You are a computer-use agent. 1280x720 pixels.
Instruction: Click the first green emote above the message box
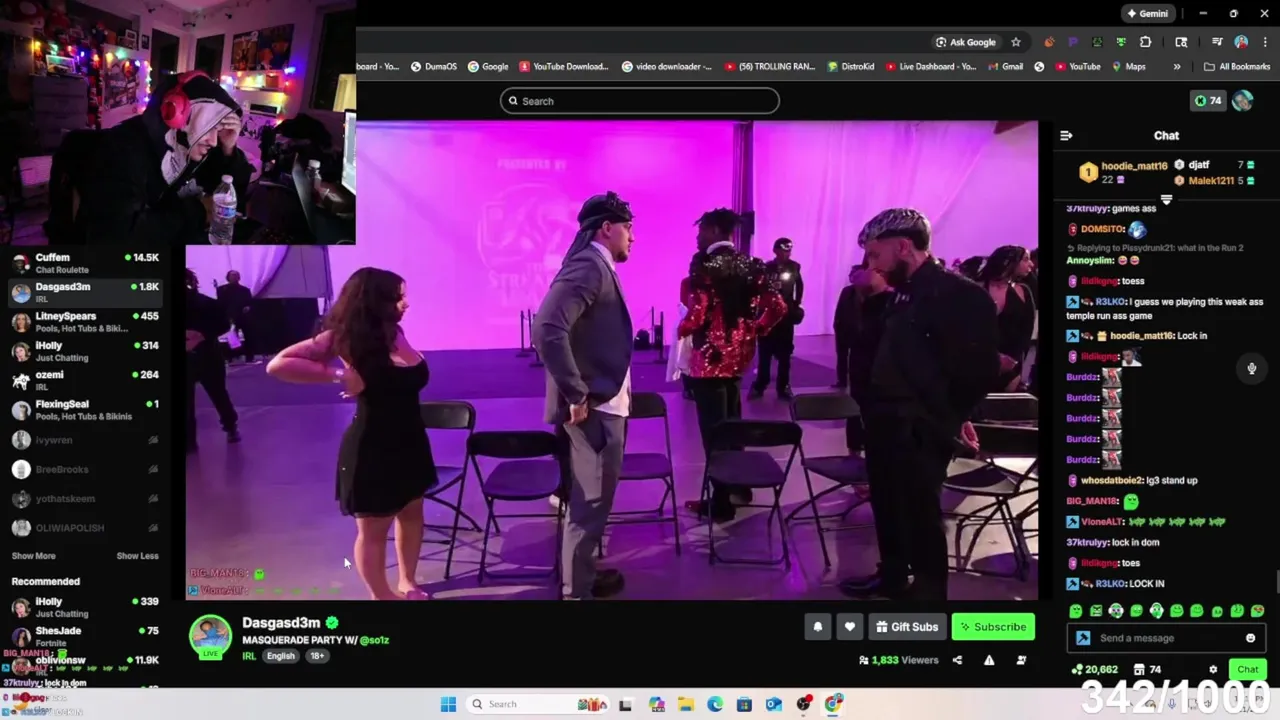point(1075,611)
